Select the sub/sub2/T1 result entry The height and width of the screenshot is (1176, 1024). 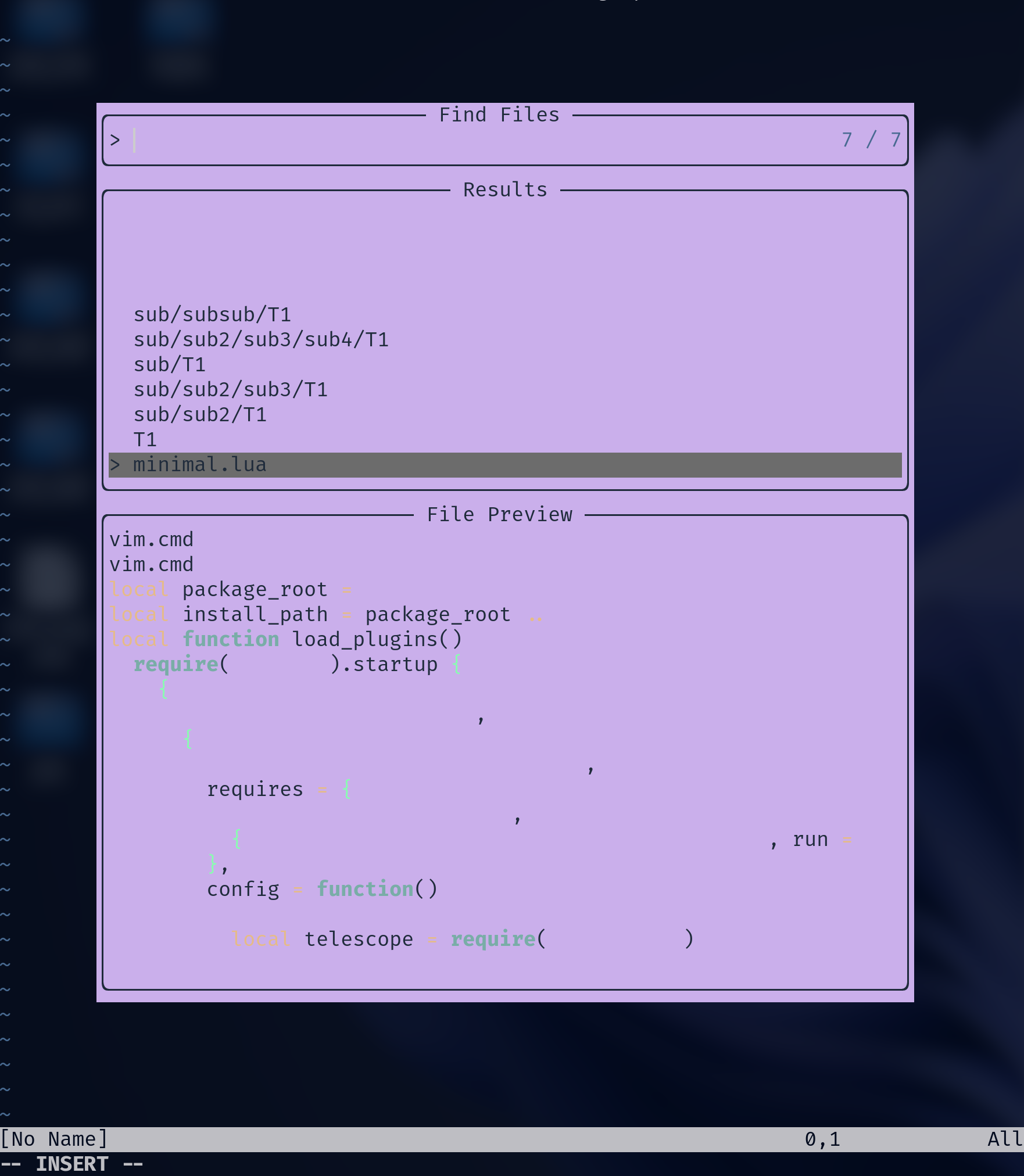click(200, 414)
